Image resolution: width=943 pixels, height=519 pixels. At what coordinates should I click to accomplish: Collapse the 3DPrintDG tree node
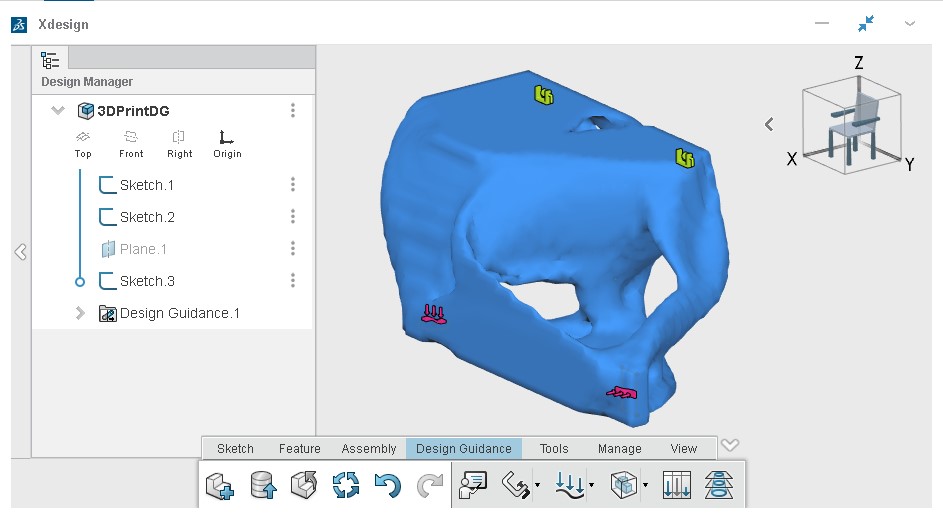click(58, 111)
